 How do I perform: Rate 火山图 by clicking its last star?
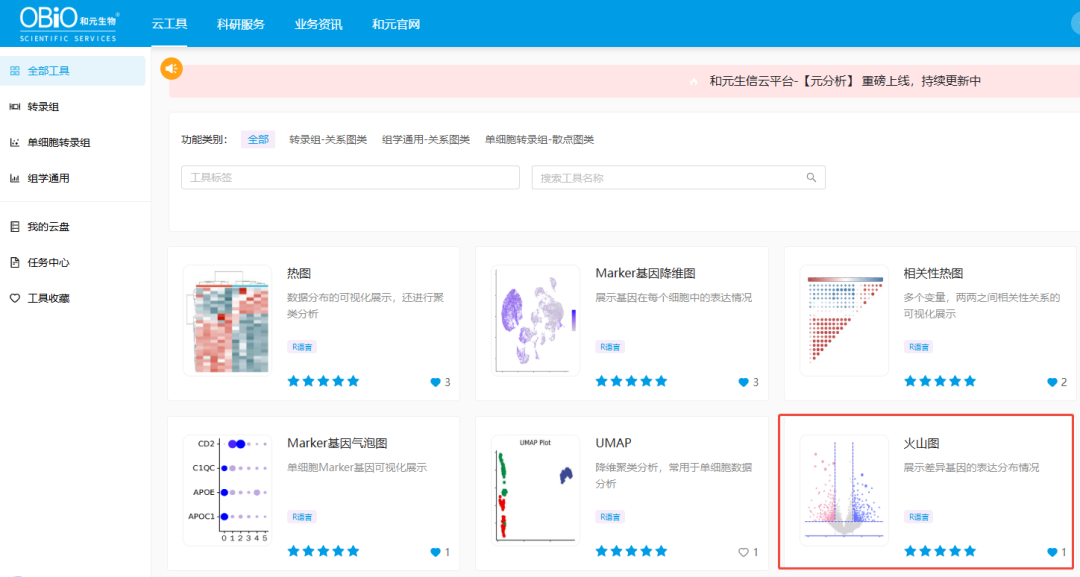pyautogui.click(x=971, y=550)
